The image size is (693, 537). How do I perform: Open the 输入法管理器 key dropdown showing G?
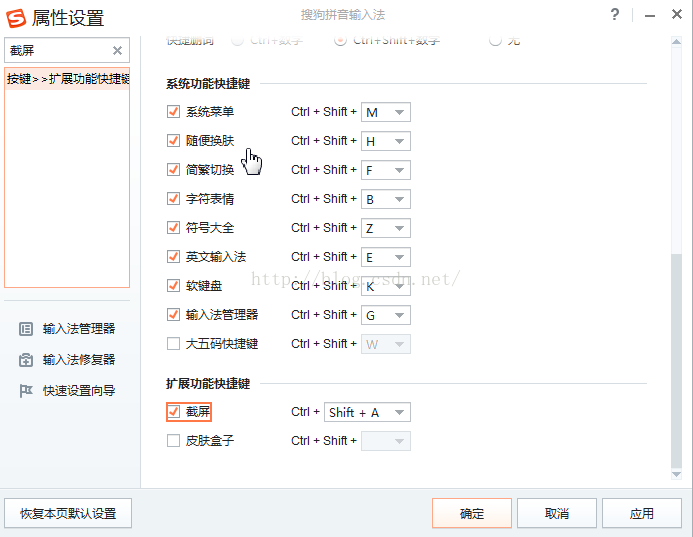(x=386, y=315)
